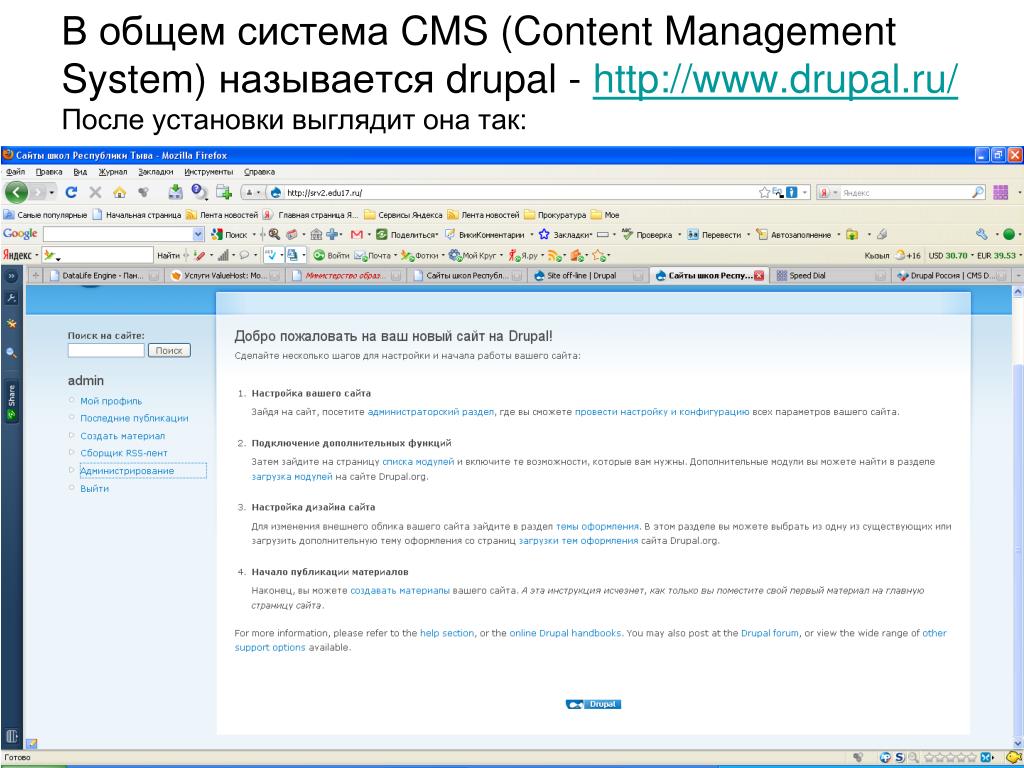Go to Home using the house icon
Image resolution: width=1024 pixels, height=768 pixels.
(x=119, y=193)
